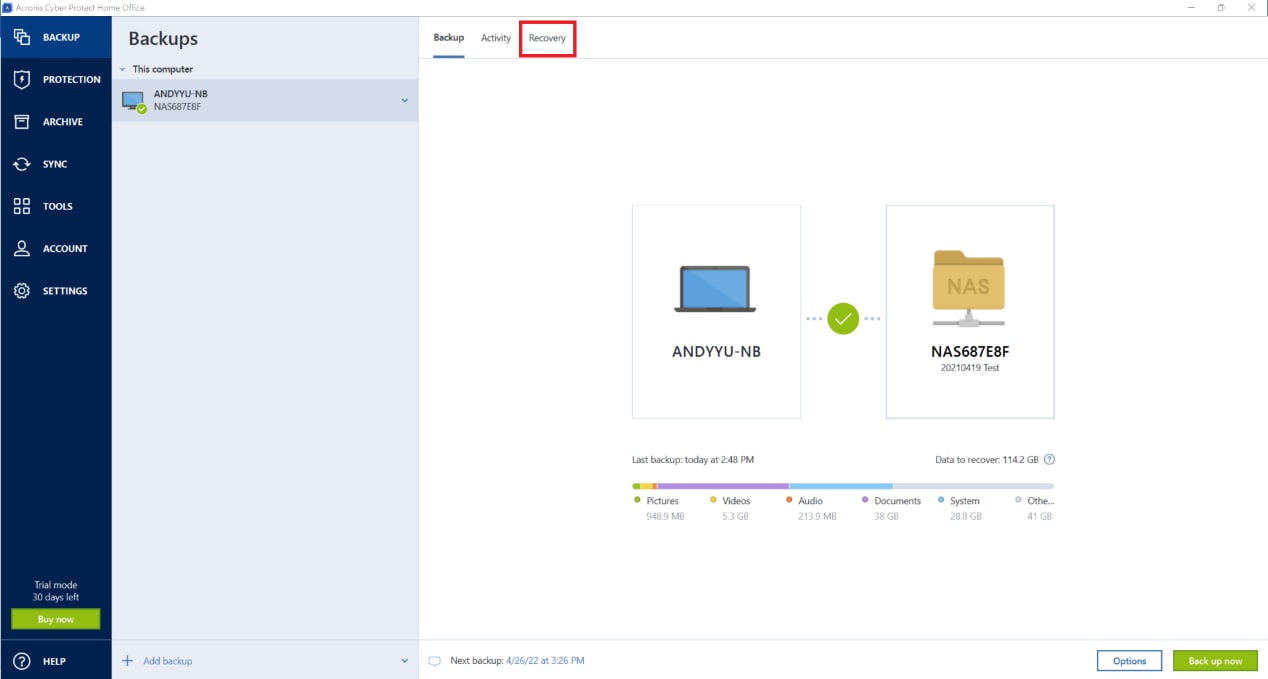Select the ANDYYU-NB source box

click(716, 312)
